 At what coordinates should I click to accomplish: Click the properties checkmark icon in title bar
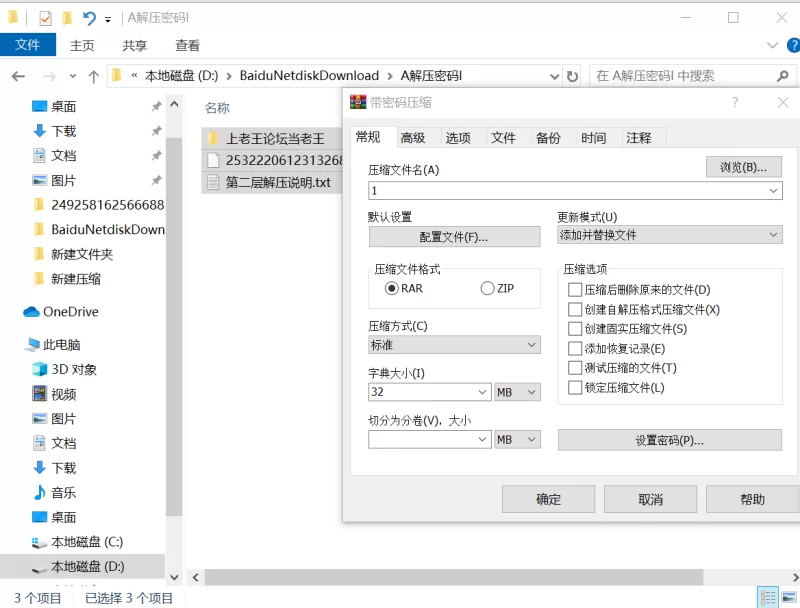(45, 19)
